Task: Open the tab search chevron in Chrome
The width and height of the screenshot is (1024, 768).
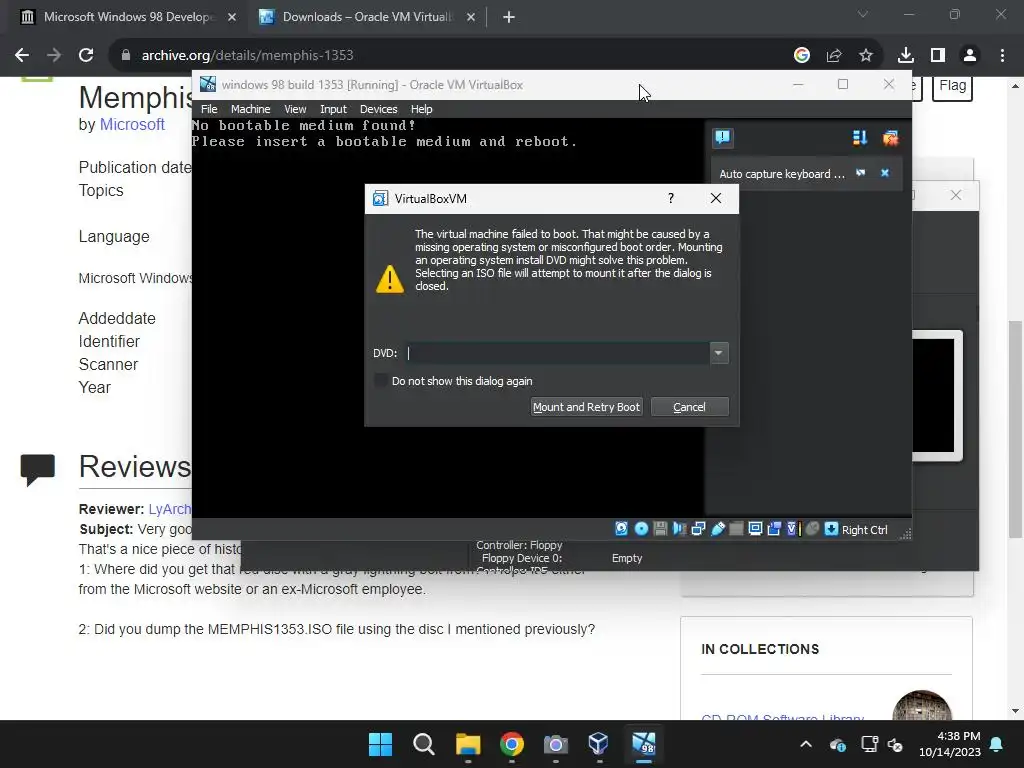Action: pyautogui.click(x=863, y=14)
